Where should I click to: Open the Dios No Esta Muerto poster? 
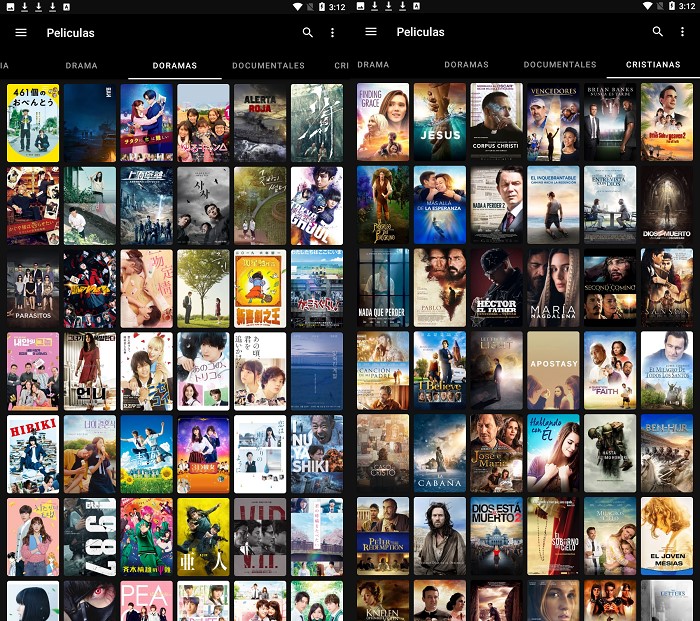click(x=667, y=205)
